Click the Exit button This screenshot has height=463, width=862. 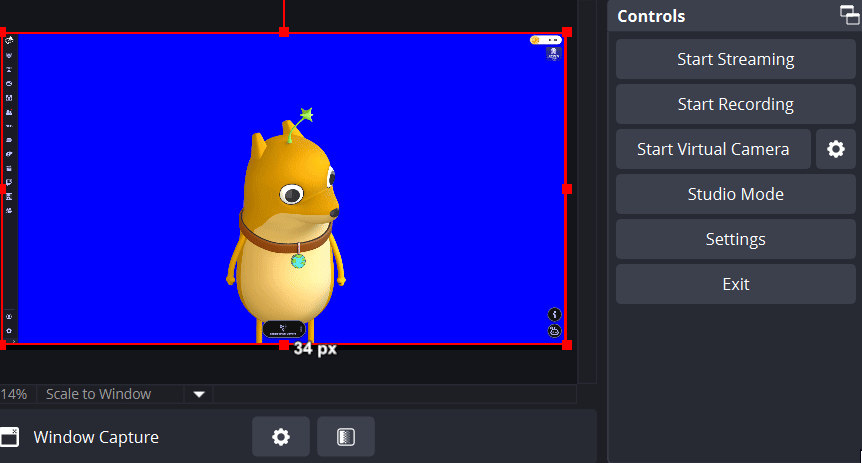[735, 284]
